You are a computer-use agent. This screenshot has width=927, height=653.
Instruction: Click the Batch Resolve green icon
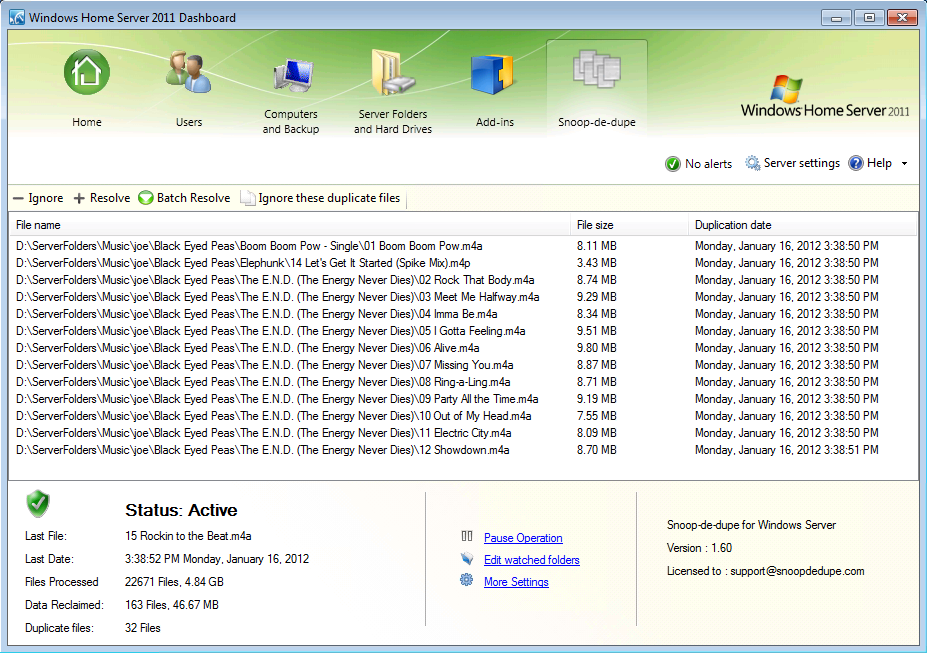145,198
